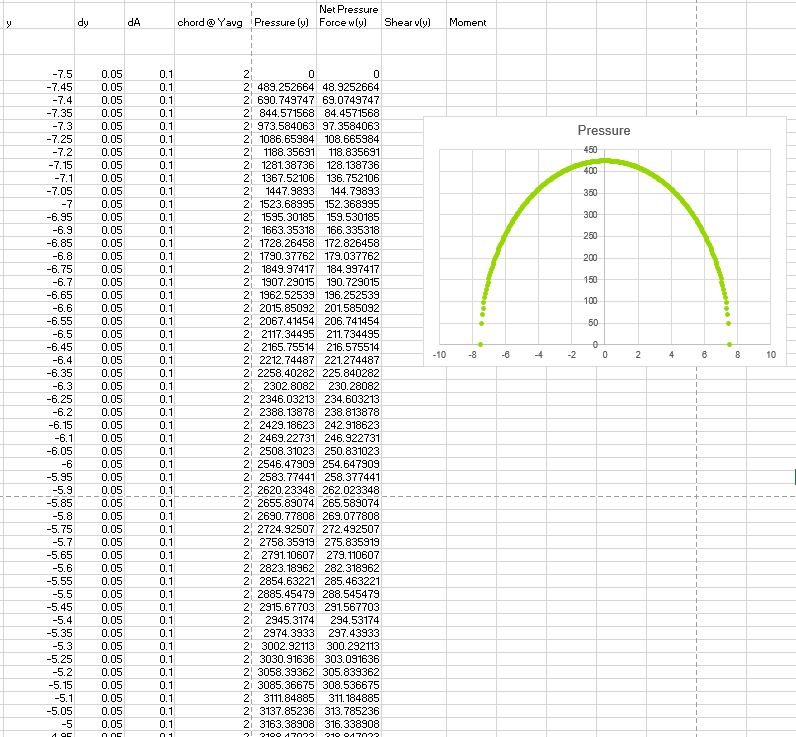Select pressure cell 2583.77441

point(284,477)
